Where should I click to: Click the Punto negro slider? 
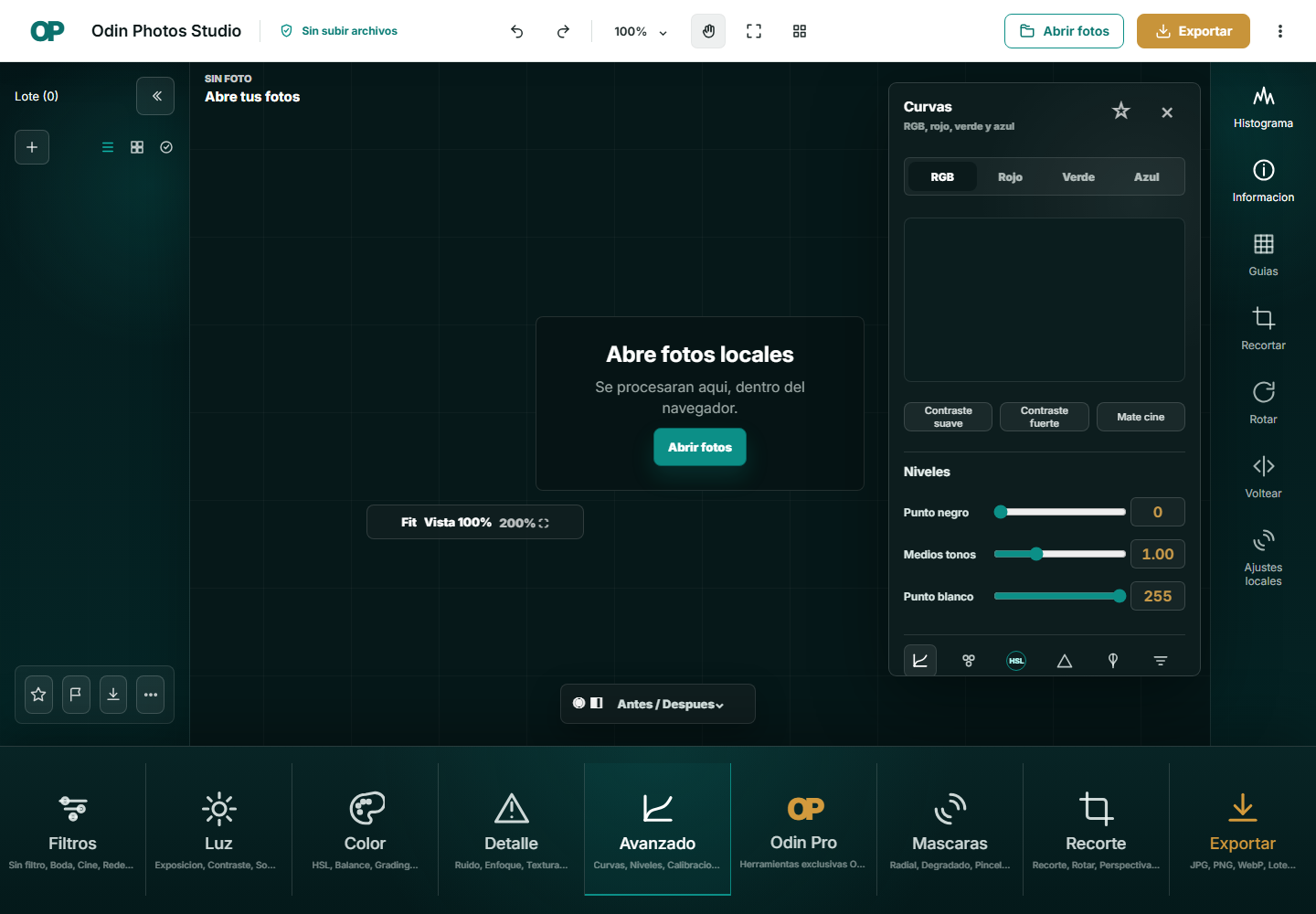1060,512
